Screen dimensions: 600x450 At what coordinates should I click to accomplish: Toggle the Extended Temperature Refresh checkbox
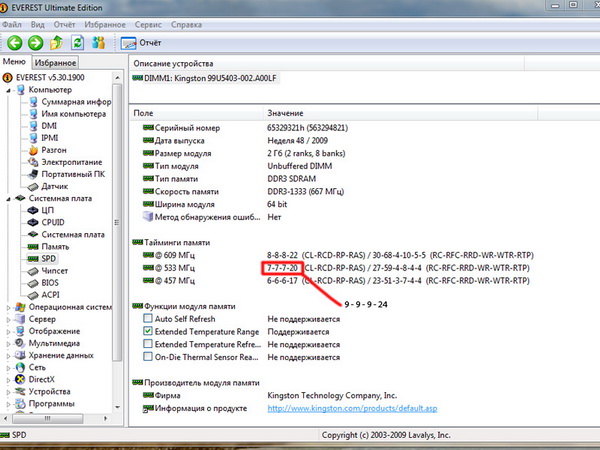click(x=148, y=344)
